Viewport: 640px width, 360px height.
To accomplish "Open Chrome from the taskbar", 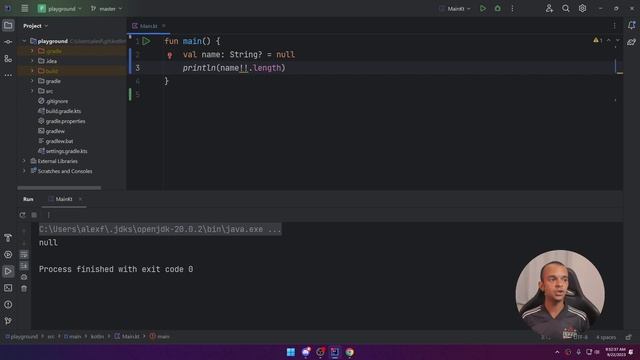I will (349, 352).
